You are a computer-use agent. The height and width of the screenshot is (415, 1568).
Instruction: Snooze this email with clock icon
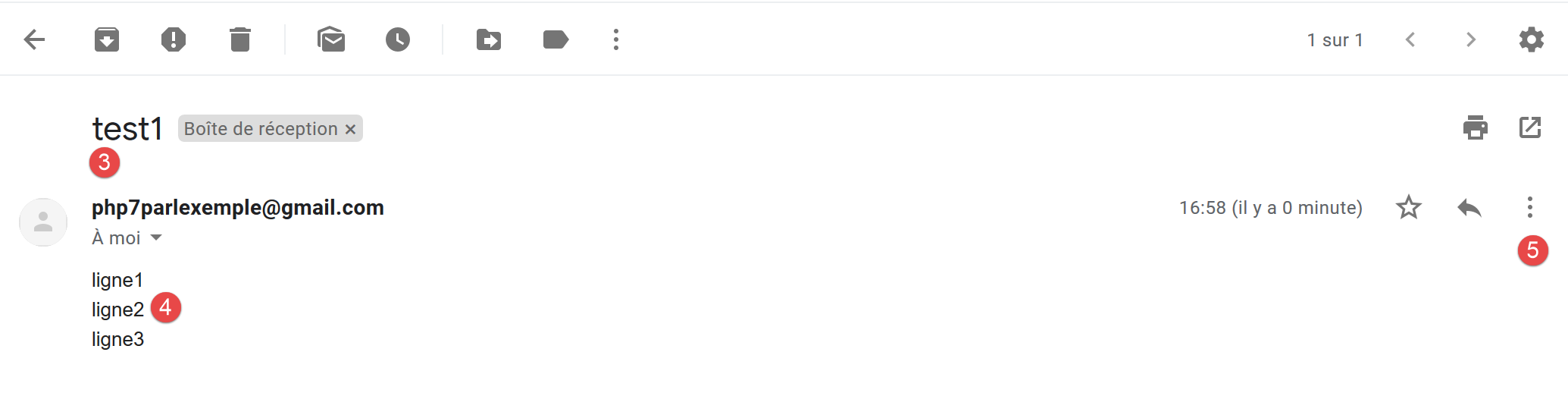[x=398, y=39]
